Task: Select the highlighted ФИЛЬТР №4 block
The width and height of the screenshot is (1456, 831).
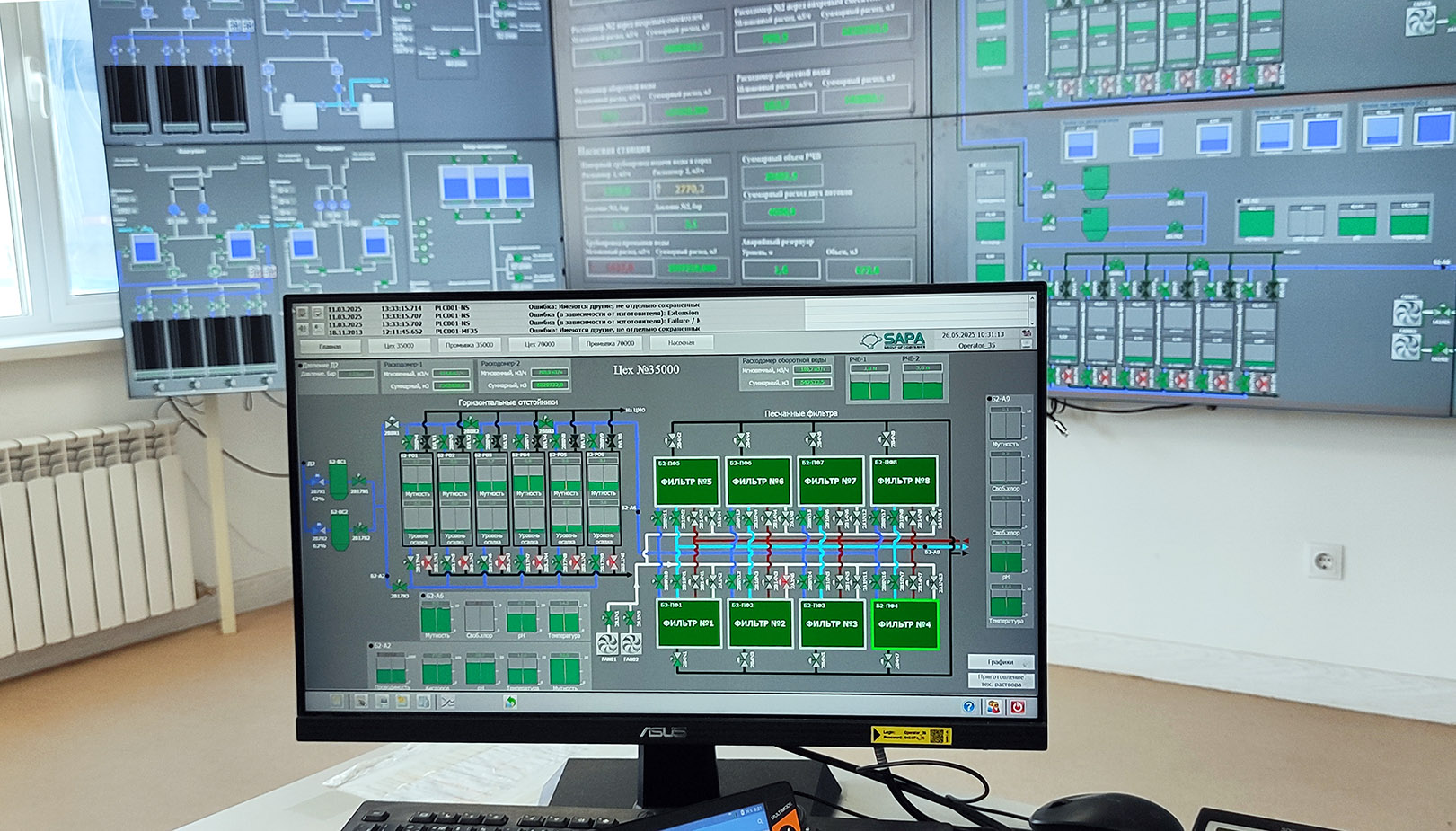Action: [904, 624]
